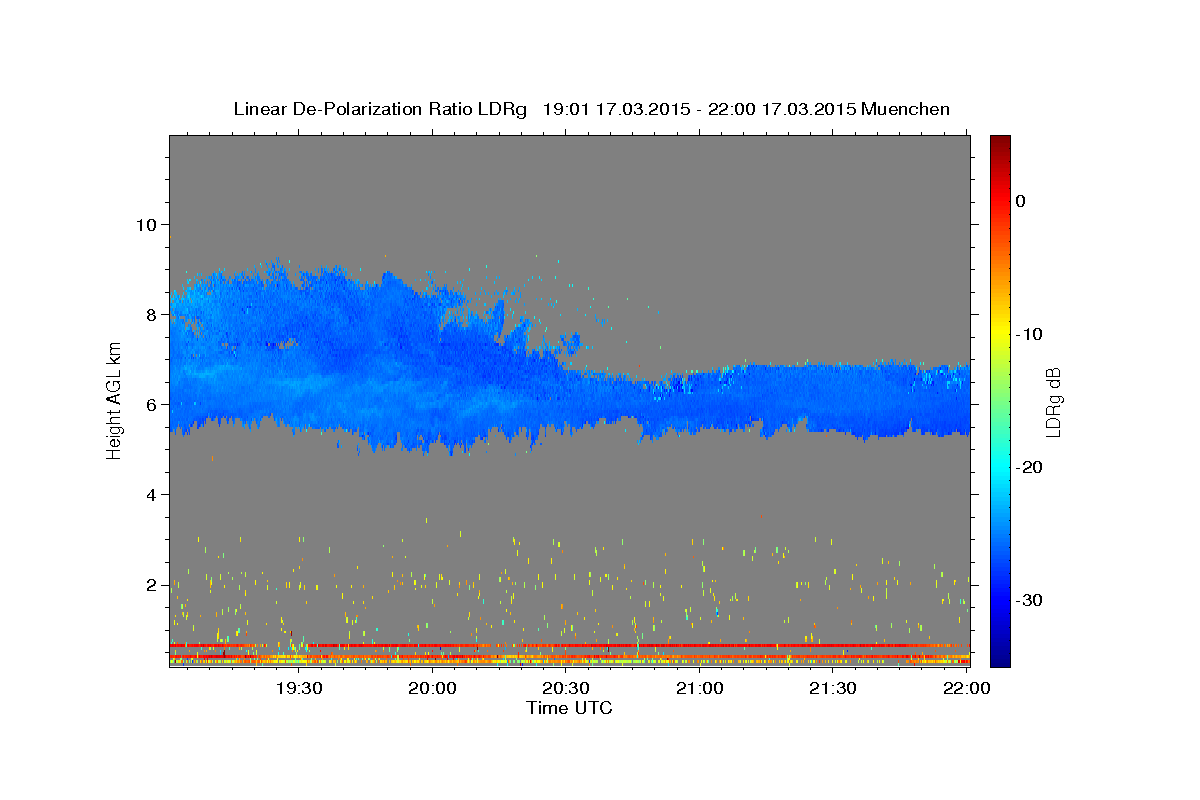This screenshot has width=1200, height=800.
Task: Click the yellow region of the colorbar
Action: pyautogui.click(x=1000, y=330)
